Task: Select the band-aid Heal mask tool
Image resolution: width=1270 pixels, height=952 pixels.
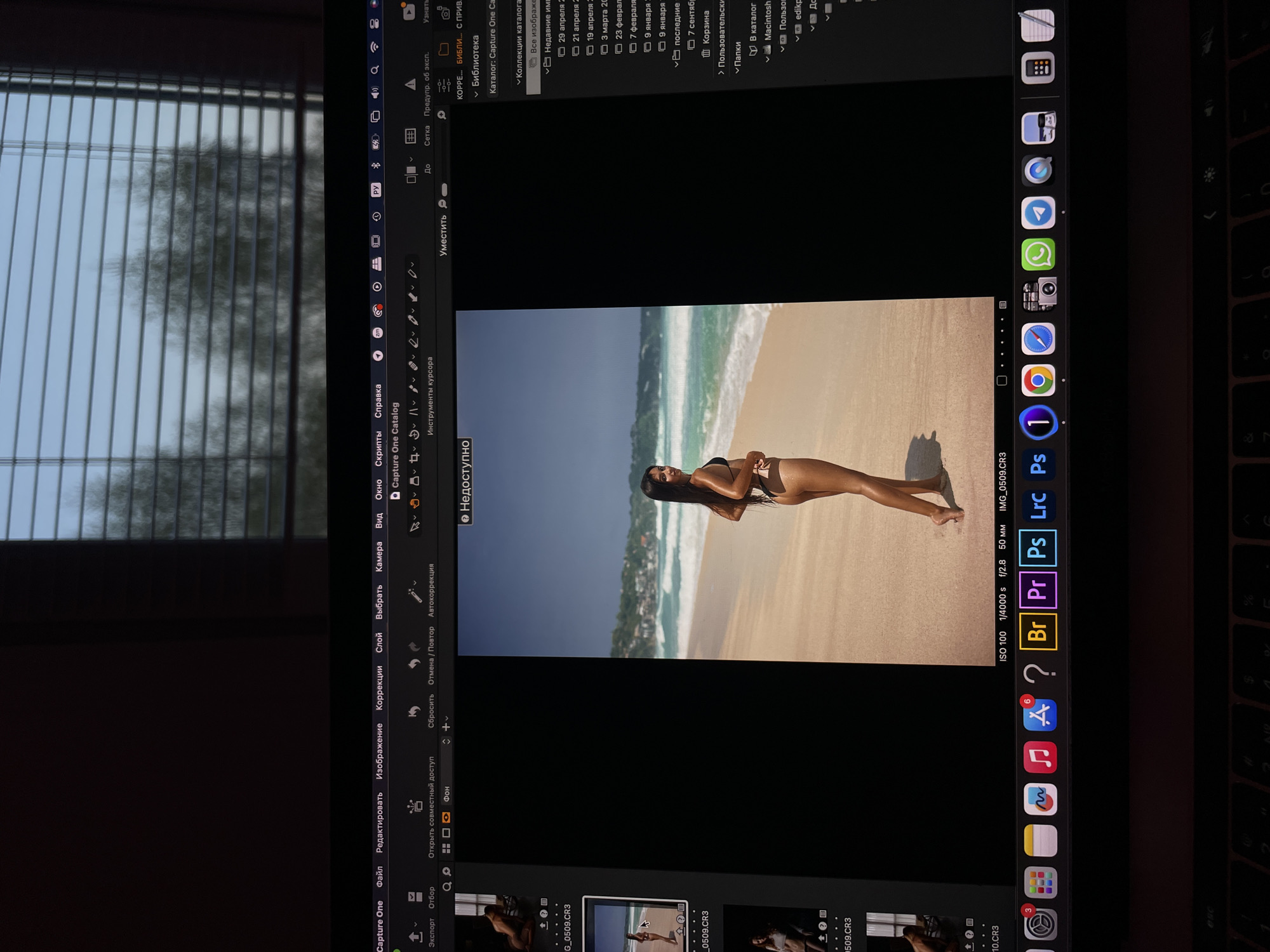Action: click(413, 365)
